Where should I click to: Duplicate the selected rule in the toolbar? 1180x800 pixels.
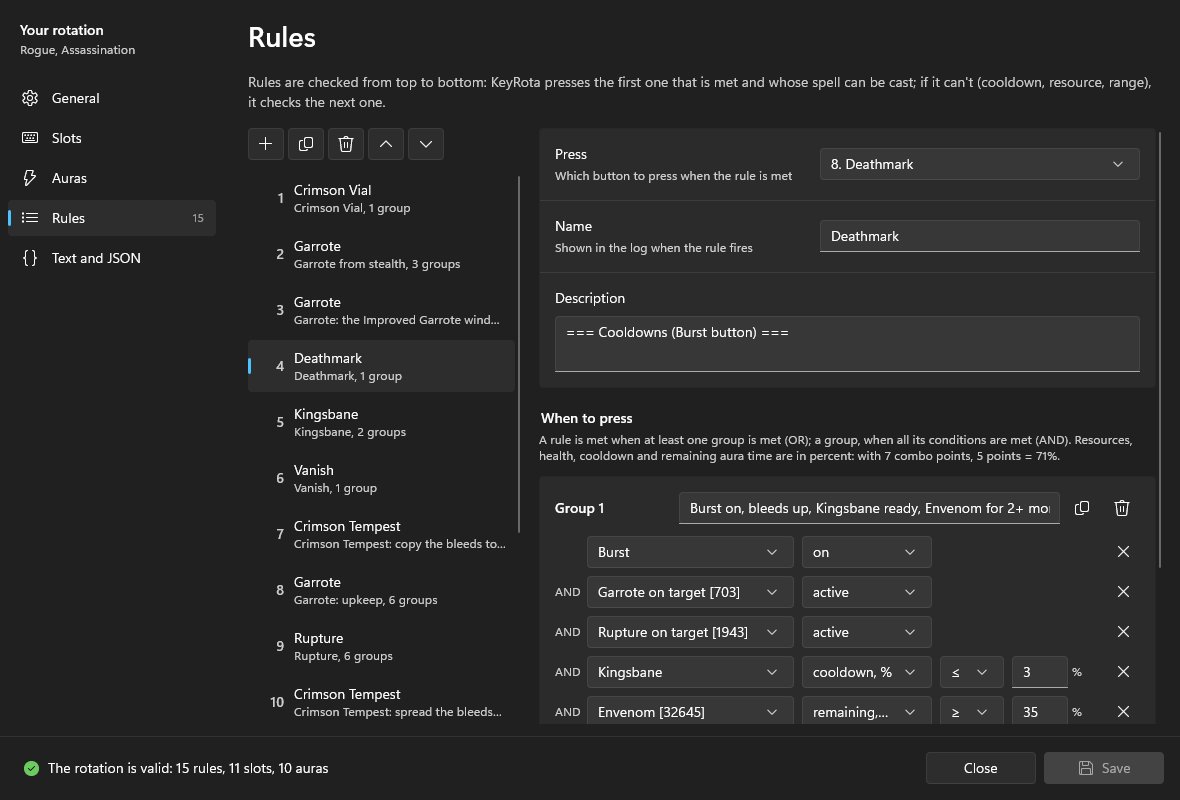click(306, 144)
